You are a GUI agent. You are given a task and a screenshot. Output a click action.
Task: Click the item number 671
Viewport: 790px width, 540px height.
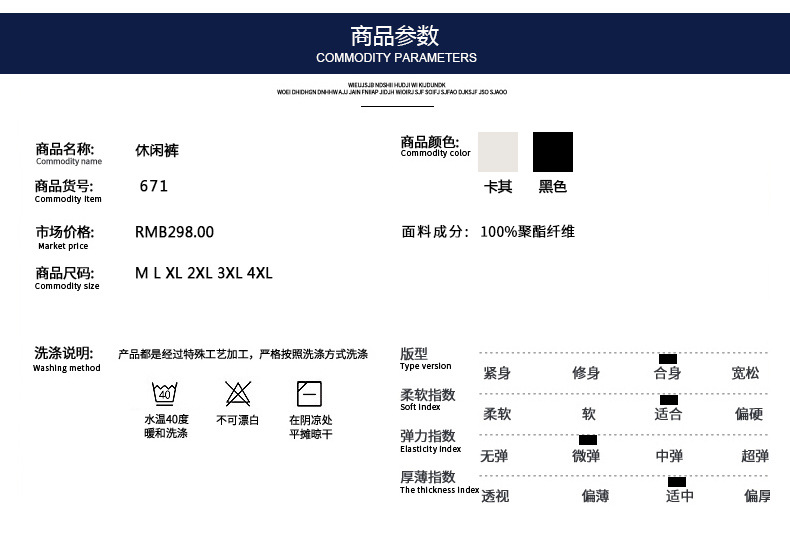[154, 186]
